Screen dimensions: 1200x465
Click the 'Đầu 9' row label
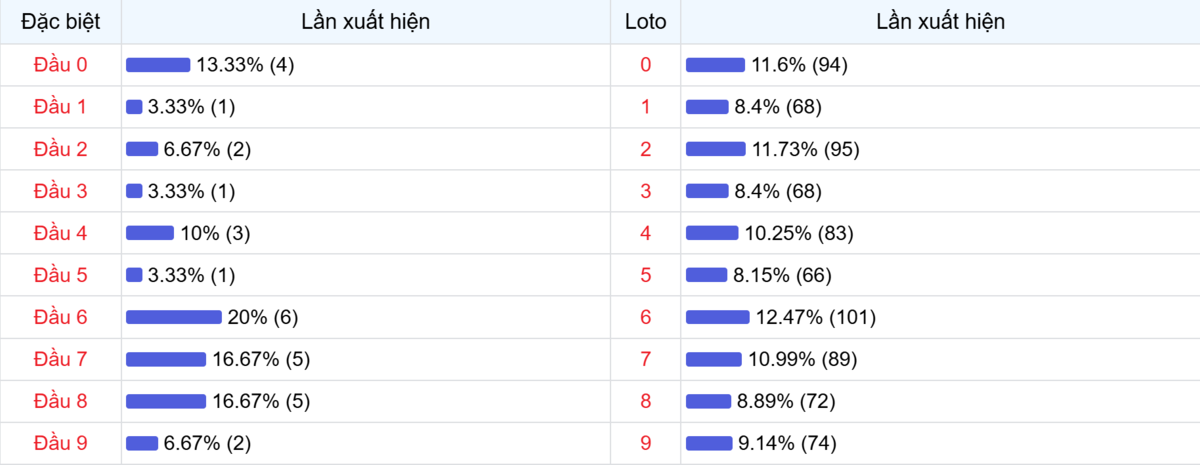pyautogui.click(x=60, y=443)
